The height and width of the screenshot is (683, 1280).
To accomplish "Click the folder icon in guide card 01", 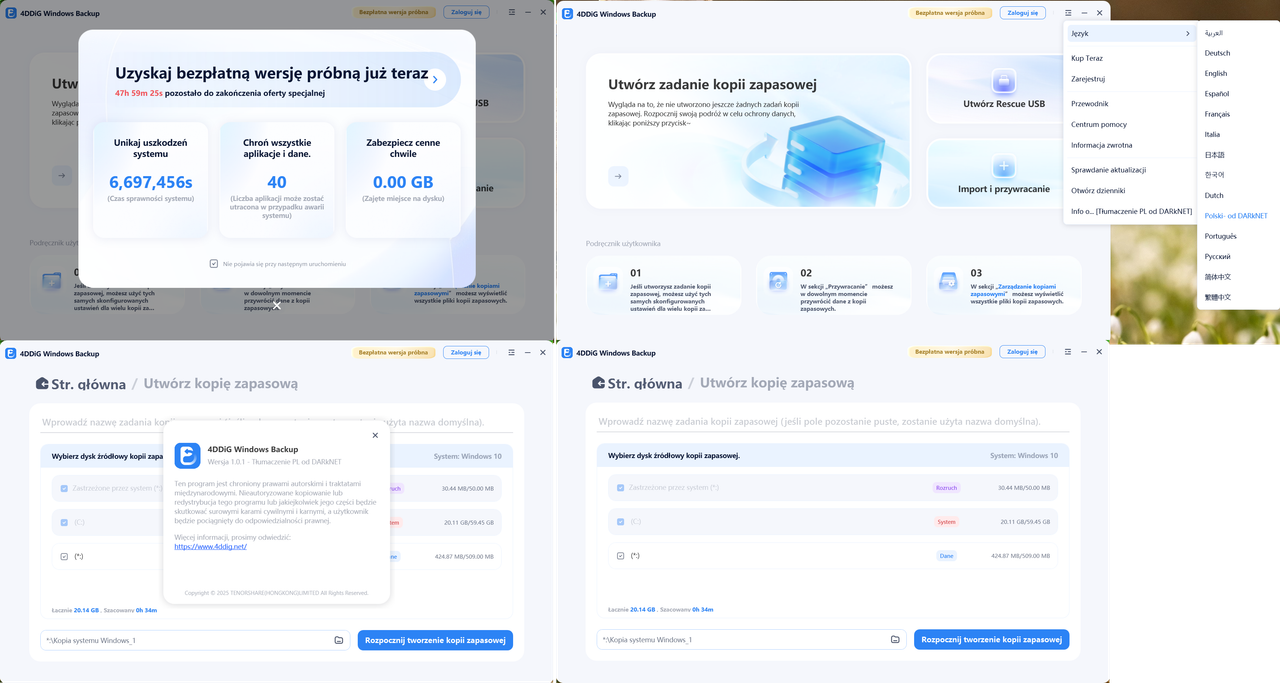I will pyautogui.click(x=608, y=282).
